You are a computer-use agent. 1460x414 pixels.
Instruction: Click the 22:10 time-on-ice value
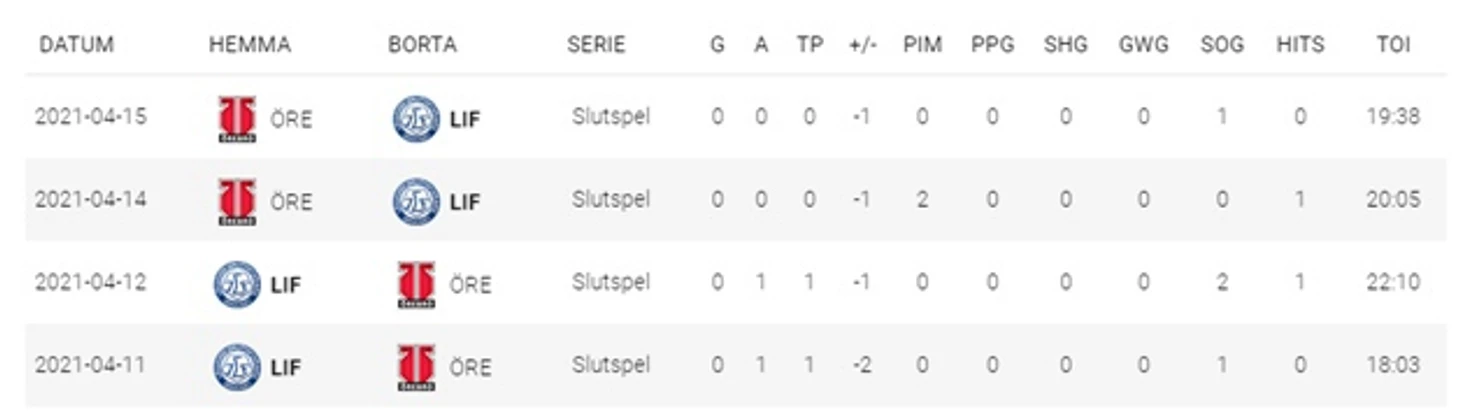pos(1393,283)
